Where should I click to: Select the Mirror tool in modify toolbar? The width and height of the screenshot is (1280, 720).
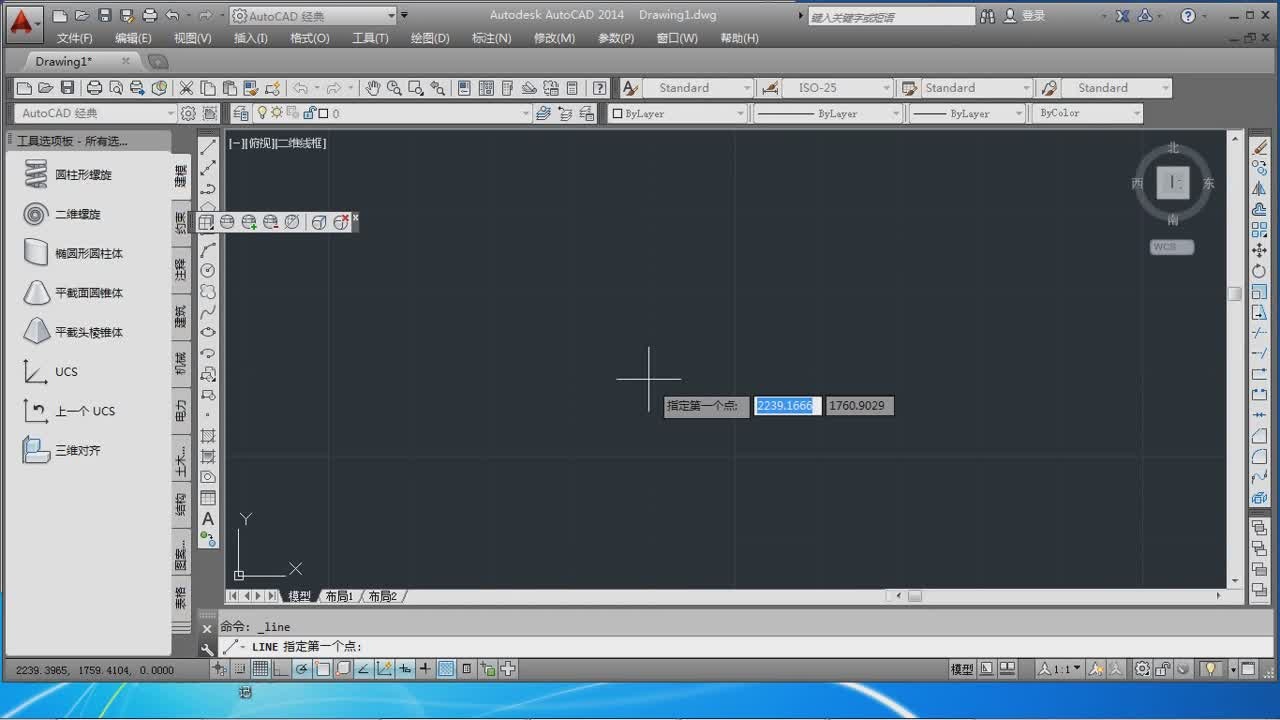coord(1259,188)
